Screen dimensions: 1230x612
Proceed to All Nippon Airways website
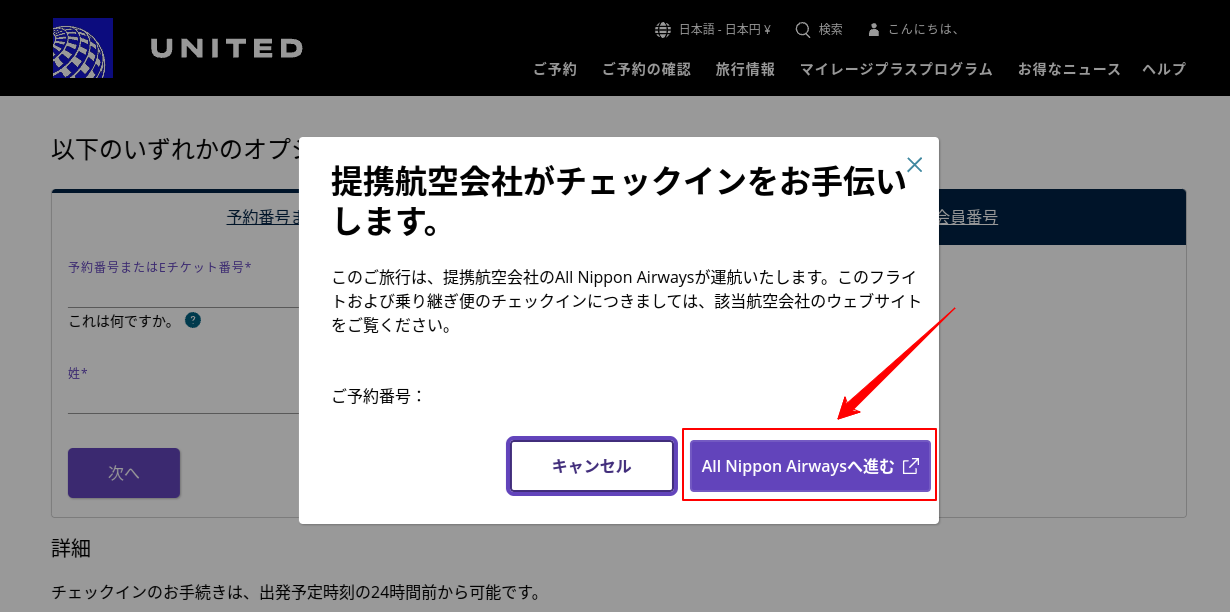810,466
